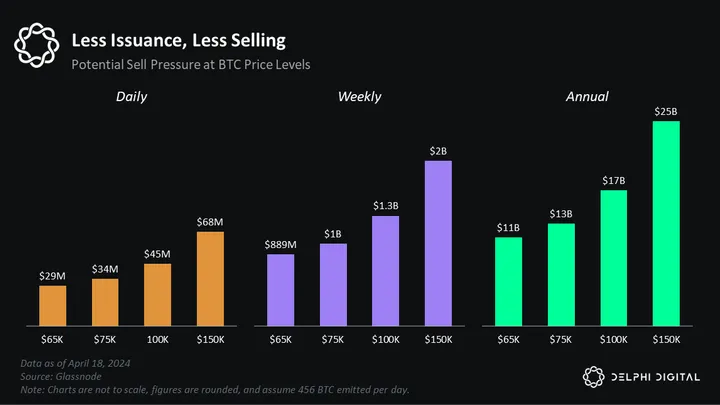Click the green $17B Annual bar
The height and width of the screenshot is (405, 720).
click(x=613, y=257)
